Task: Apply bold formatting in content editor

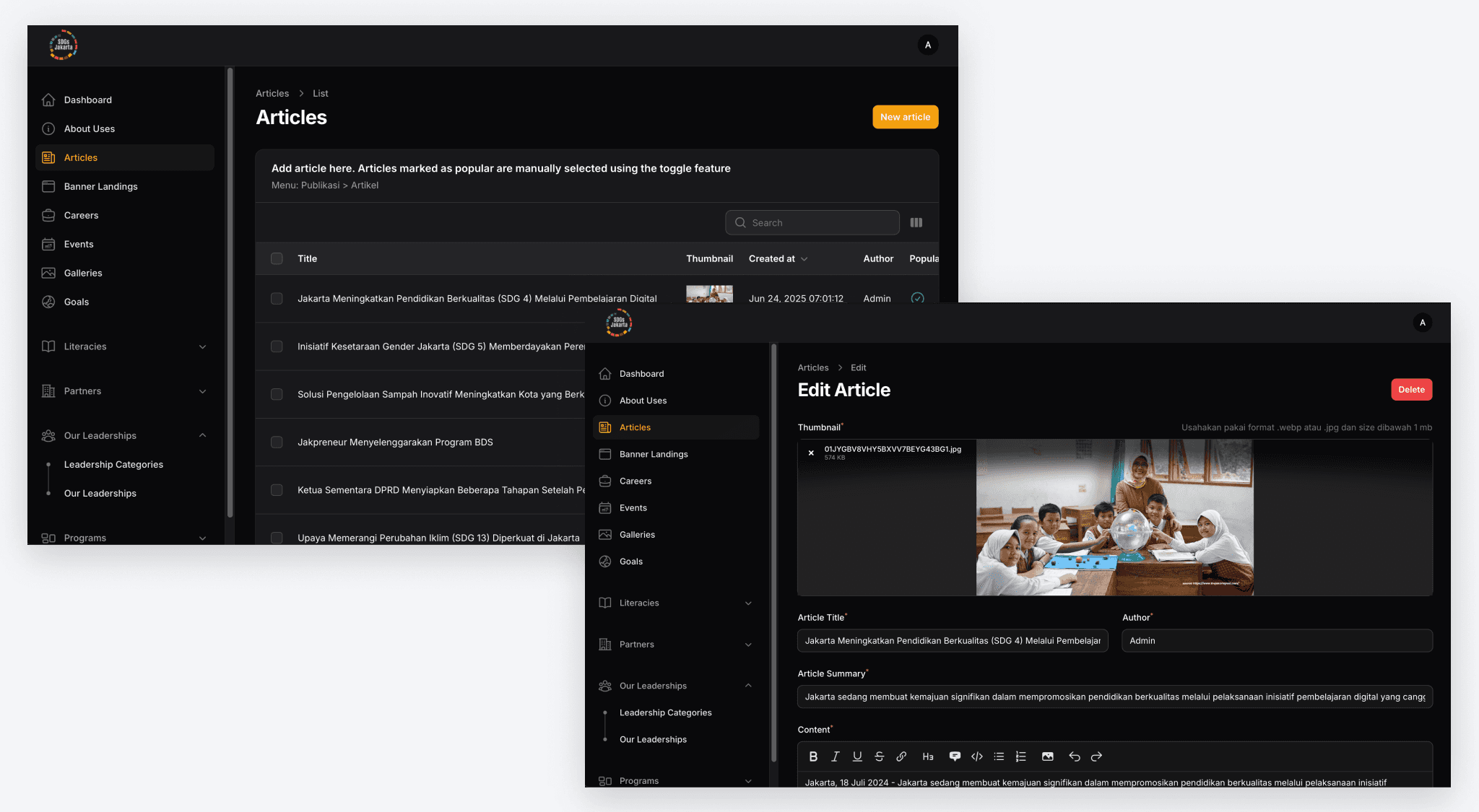Action: (x=813, y=756)
